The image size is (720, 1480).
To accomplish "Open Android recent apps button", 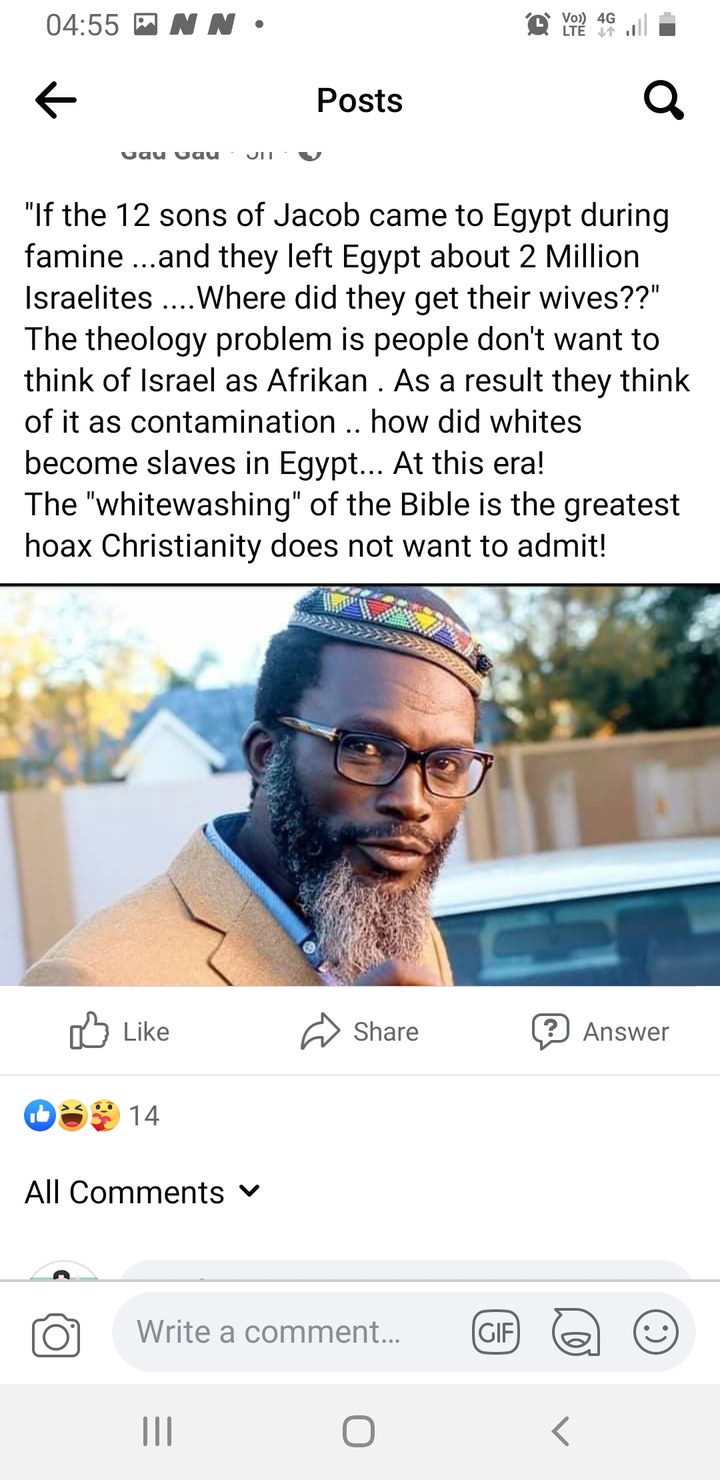I will point(157,1431).
